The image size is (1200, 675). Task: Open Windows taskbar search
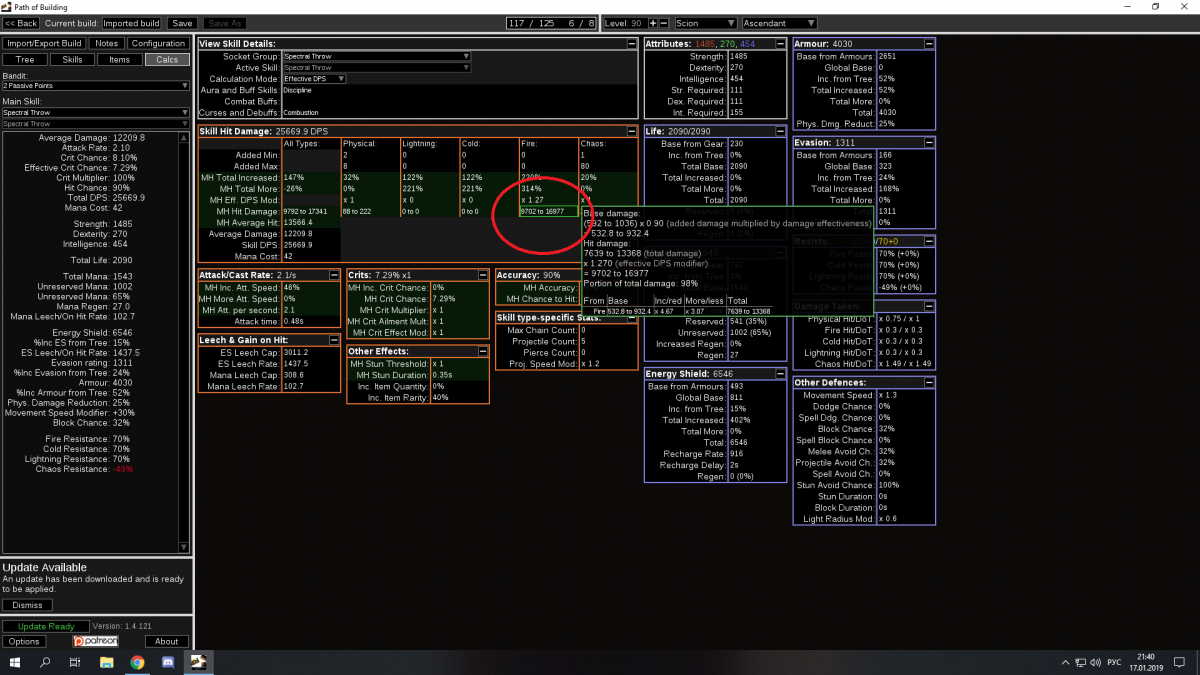tap(46, 662)
